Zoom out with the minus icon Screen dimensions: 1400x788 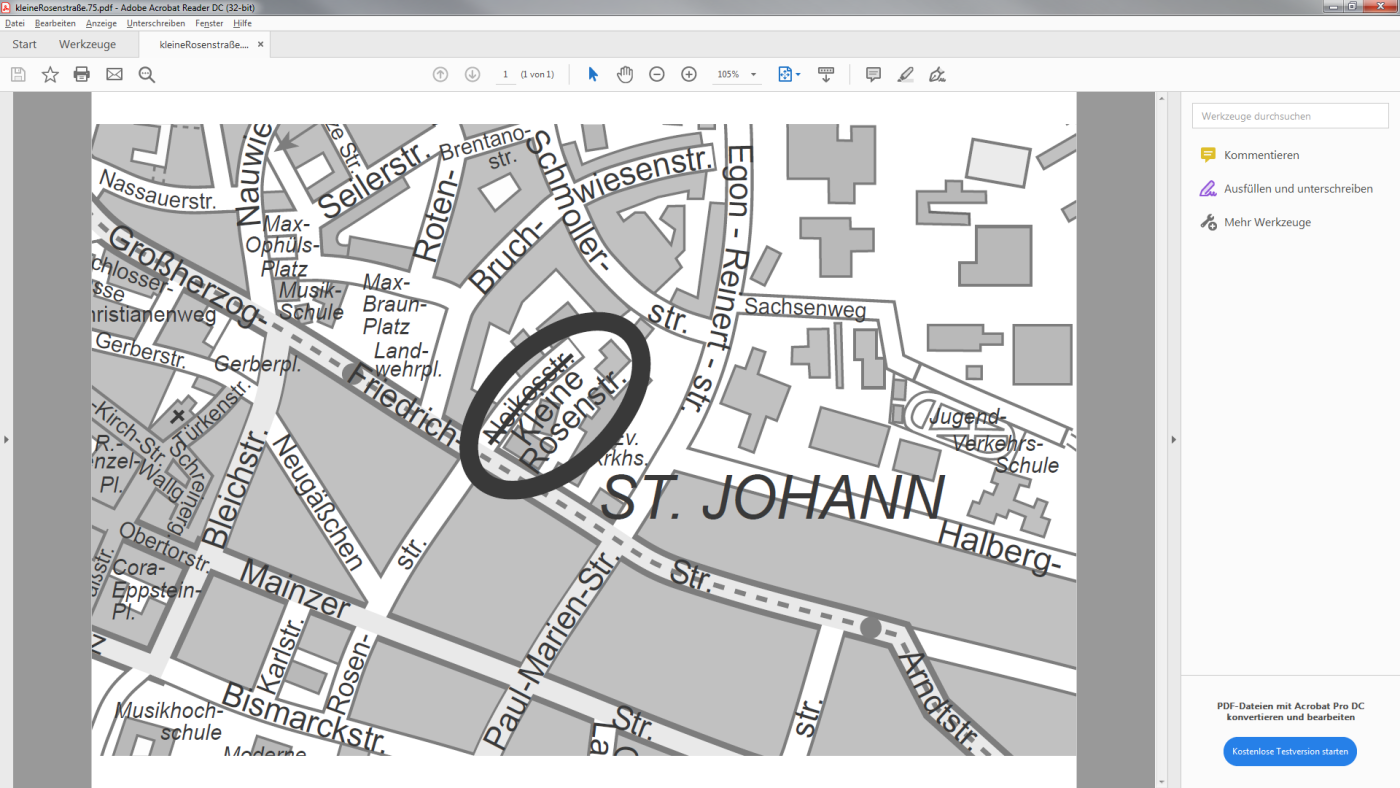pos(657,74)
